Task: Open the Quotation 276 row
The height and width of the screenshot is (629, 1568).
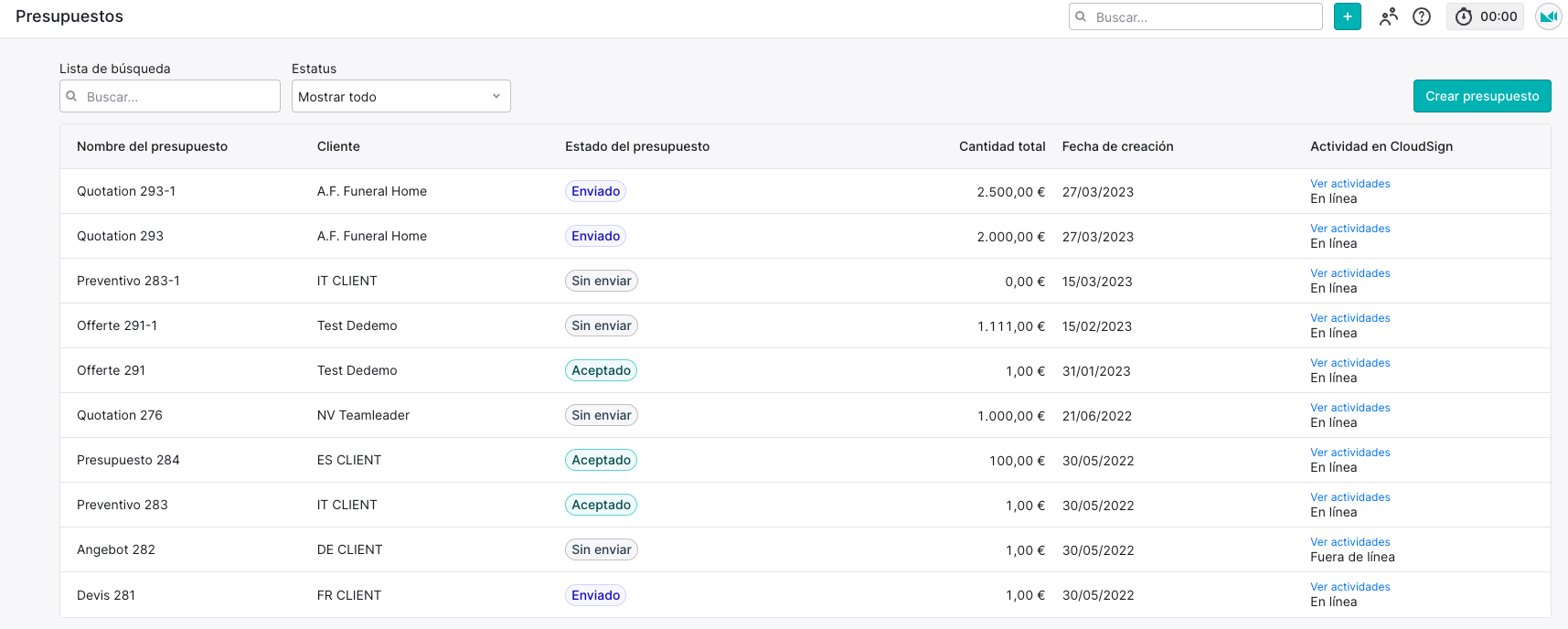Action: point(805,415)
